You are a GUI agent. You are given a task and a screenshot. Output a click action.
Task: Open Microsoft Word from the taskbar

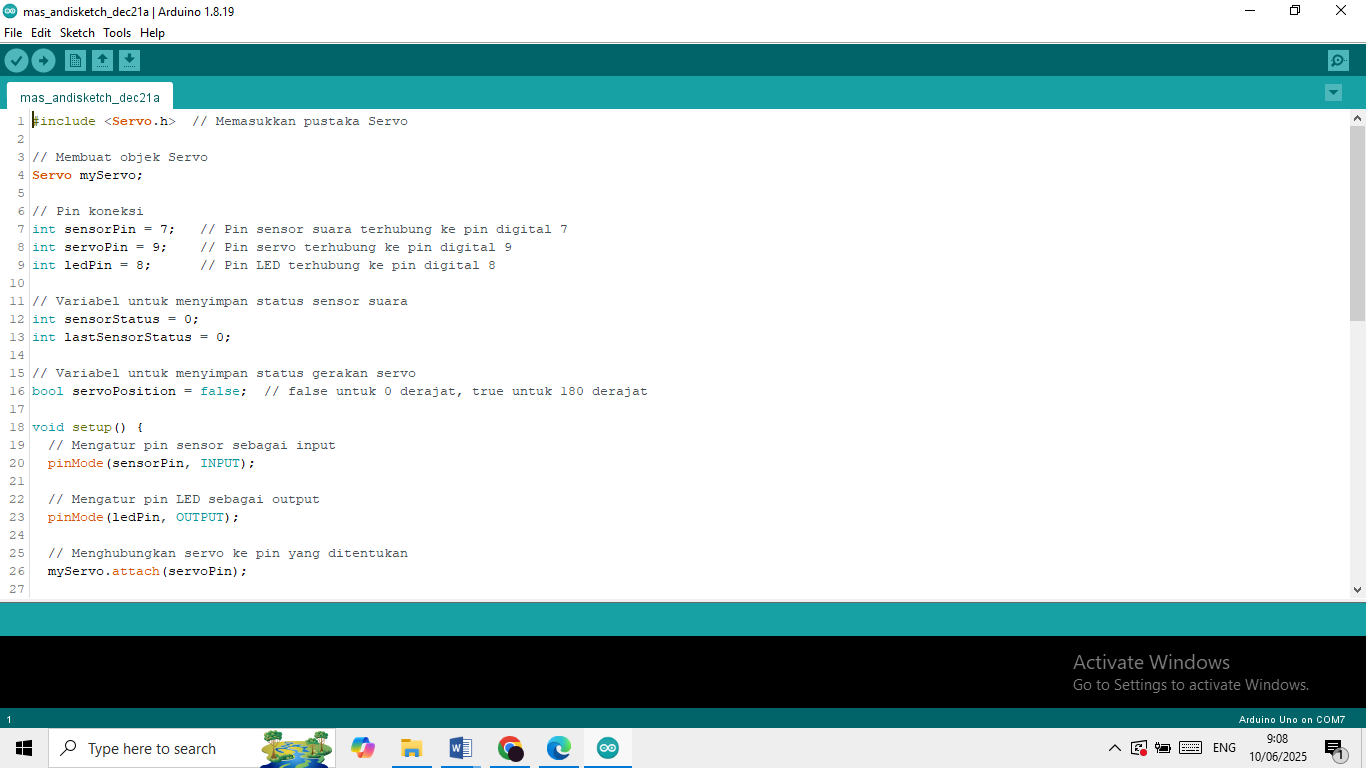coord(460,748)
